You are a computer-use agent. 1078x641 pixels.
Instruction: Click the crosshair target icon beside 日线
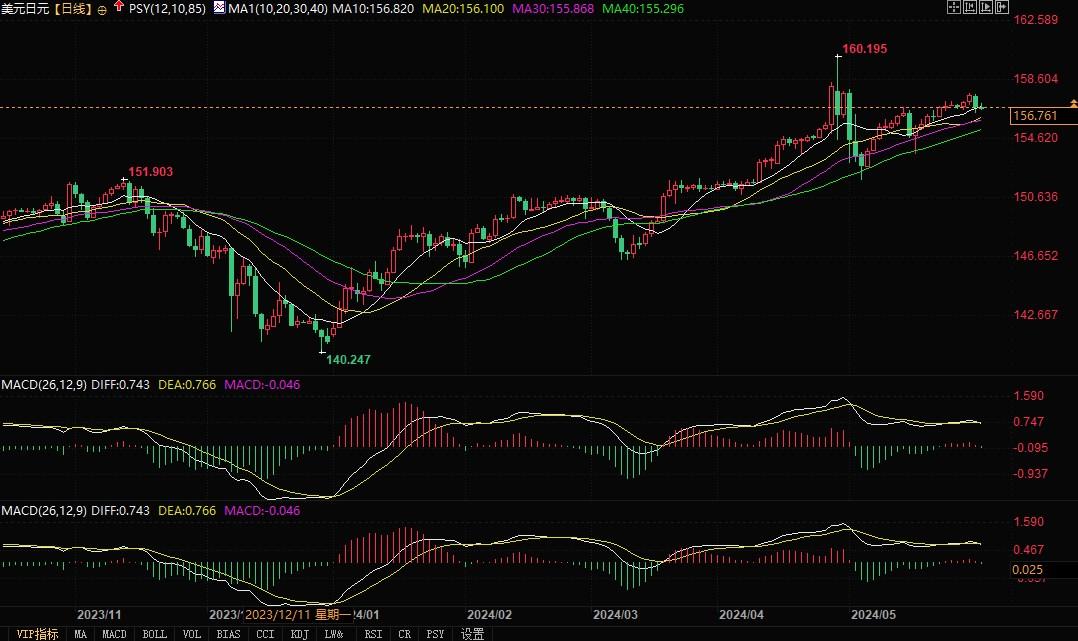tap(100, 7)
